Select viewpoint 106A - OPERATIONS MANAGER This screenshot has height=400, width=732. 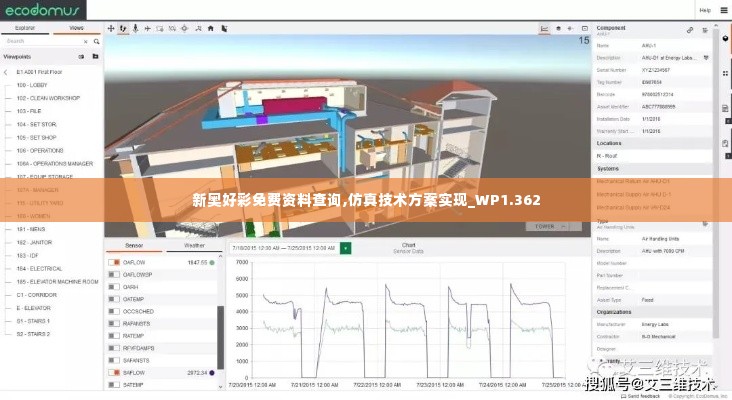coord(55,164)
